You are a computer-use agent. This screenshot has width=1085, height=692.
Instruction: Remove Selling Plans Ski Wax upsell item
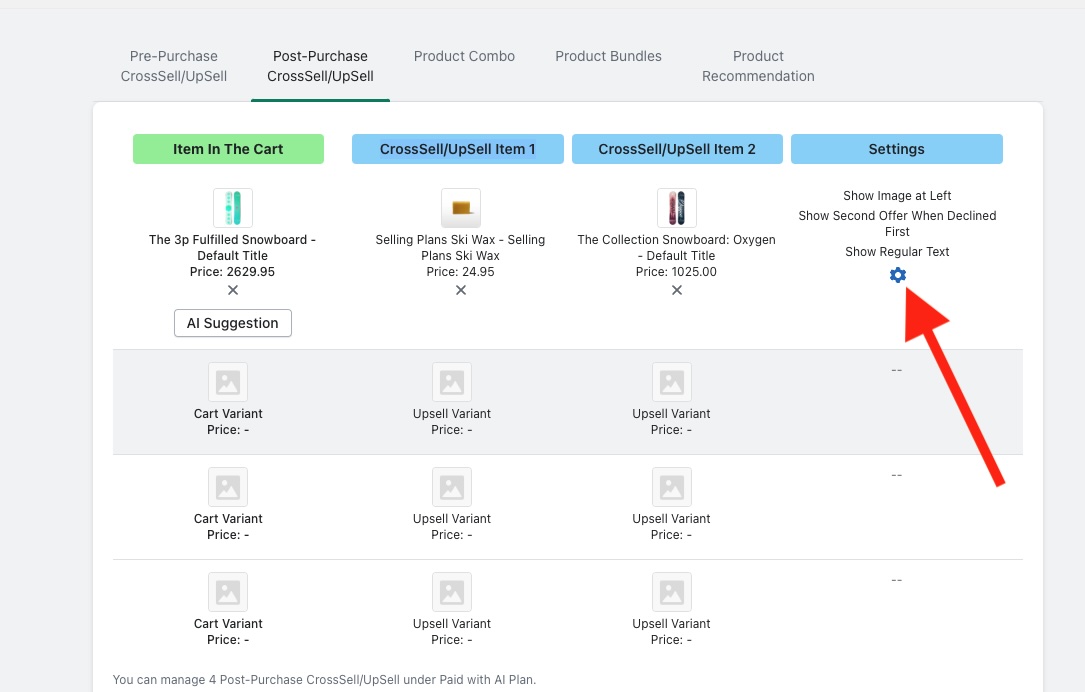click(461, 290)
